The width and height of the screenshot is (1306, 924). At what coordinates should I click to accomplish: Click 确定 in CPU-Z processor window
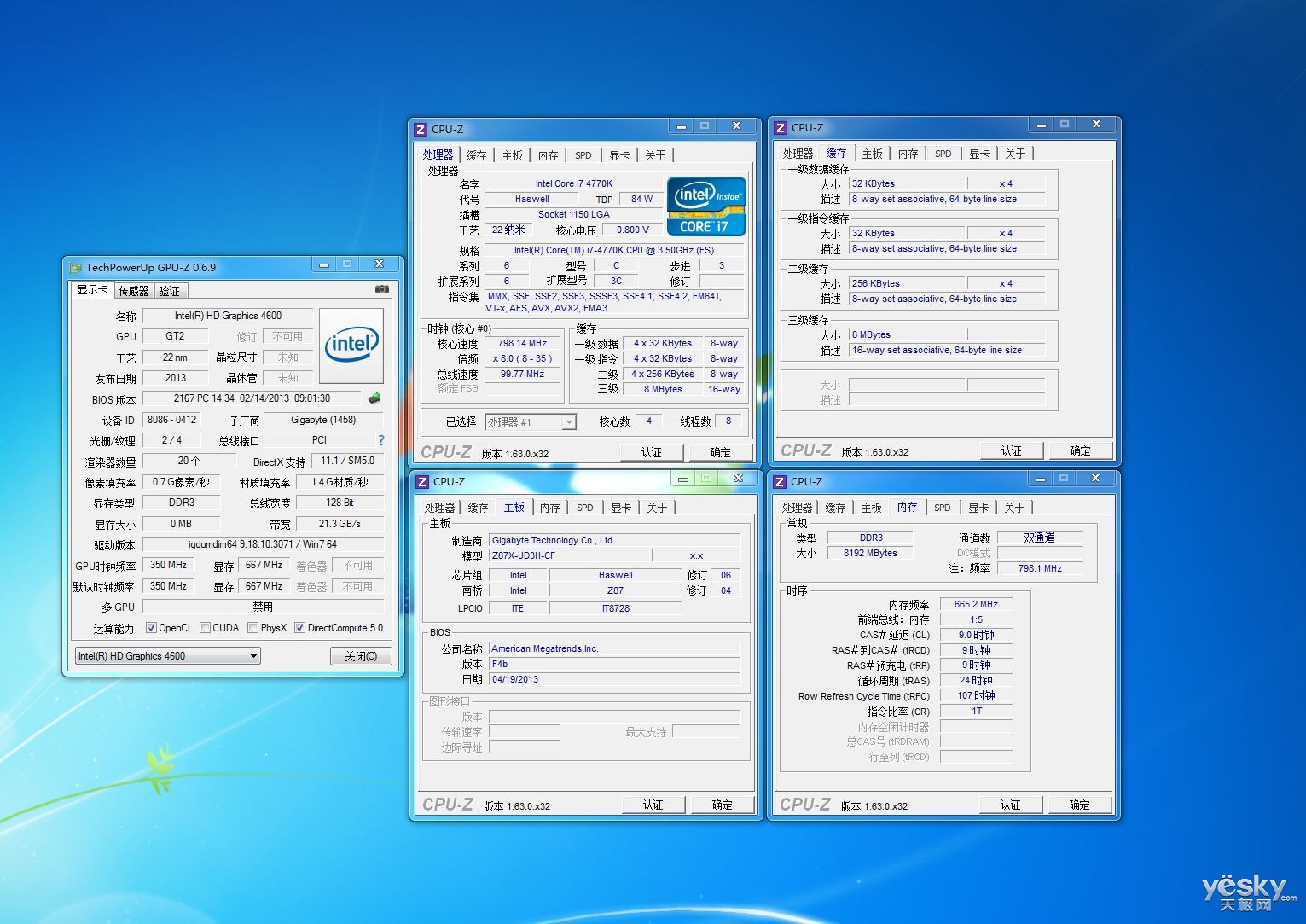721,452
